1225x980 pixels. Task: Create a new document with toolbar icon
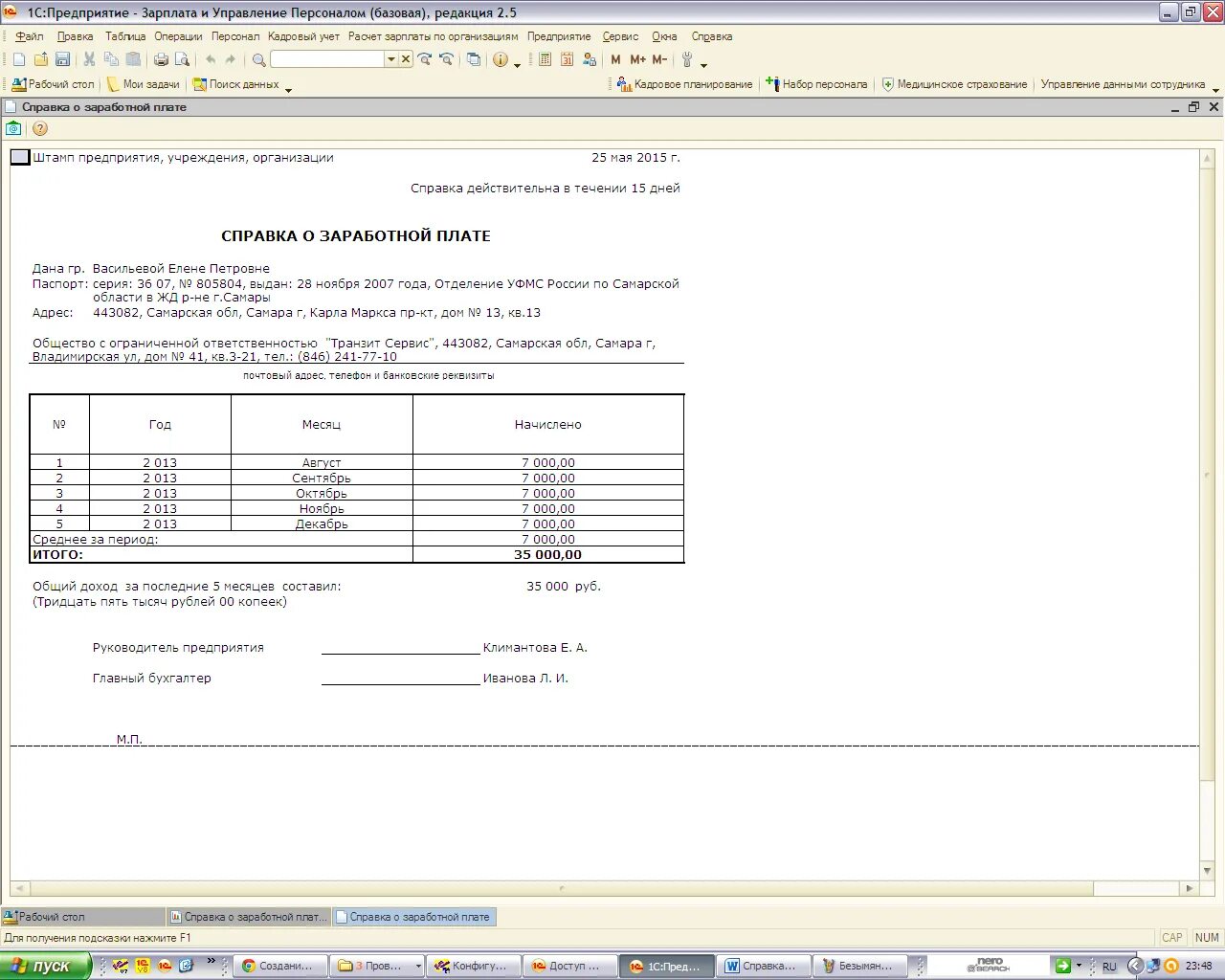[x=19, y=59]
